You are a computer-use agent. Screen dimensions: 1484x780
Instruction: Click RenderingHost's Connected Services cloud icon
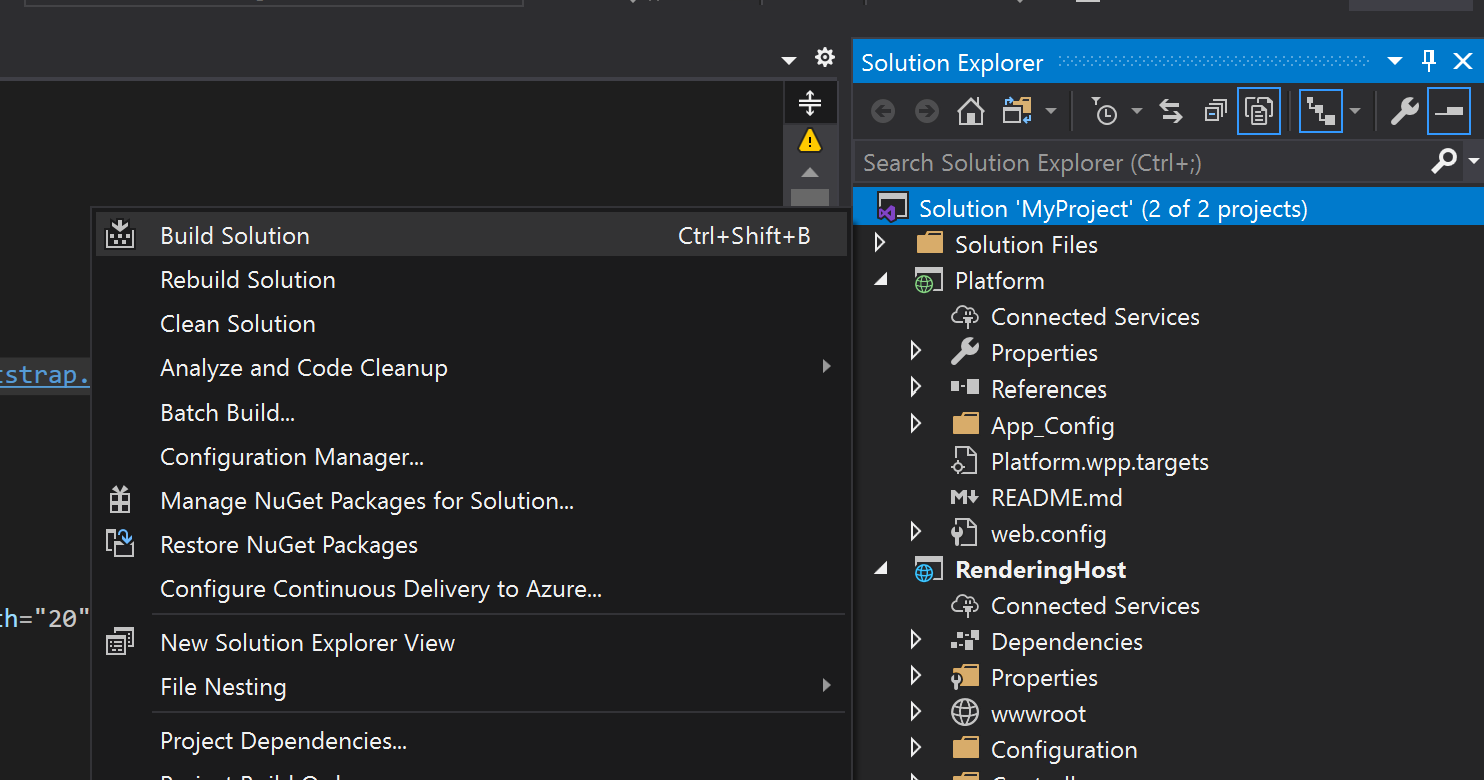tap(964, 606)
